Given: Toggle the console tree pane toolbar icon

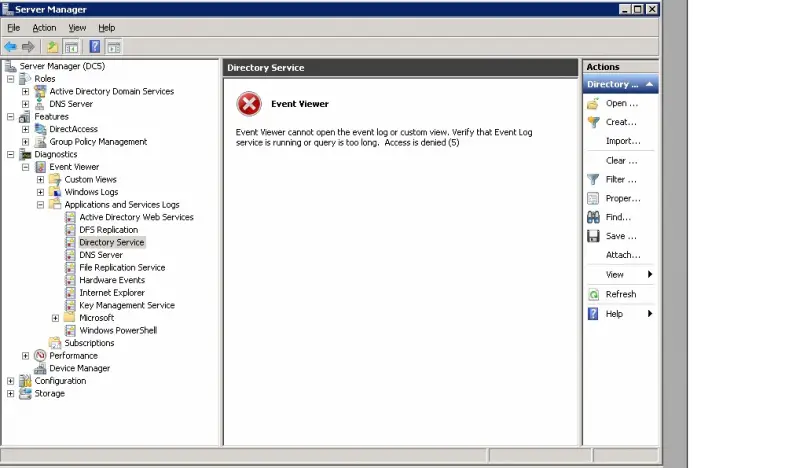Looking at the screenshot, I should click(x=71, y=47).
